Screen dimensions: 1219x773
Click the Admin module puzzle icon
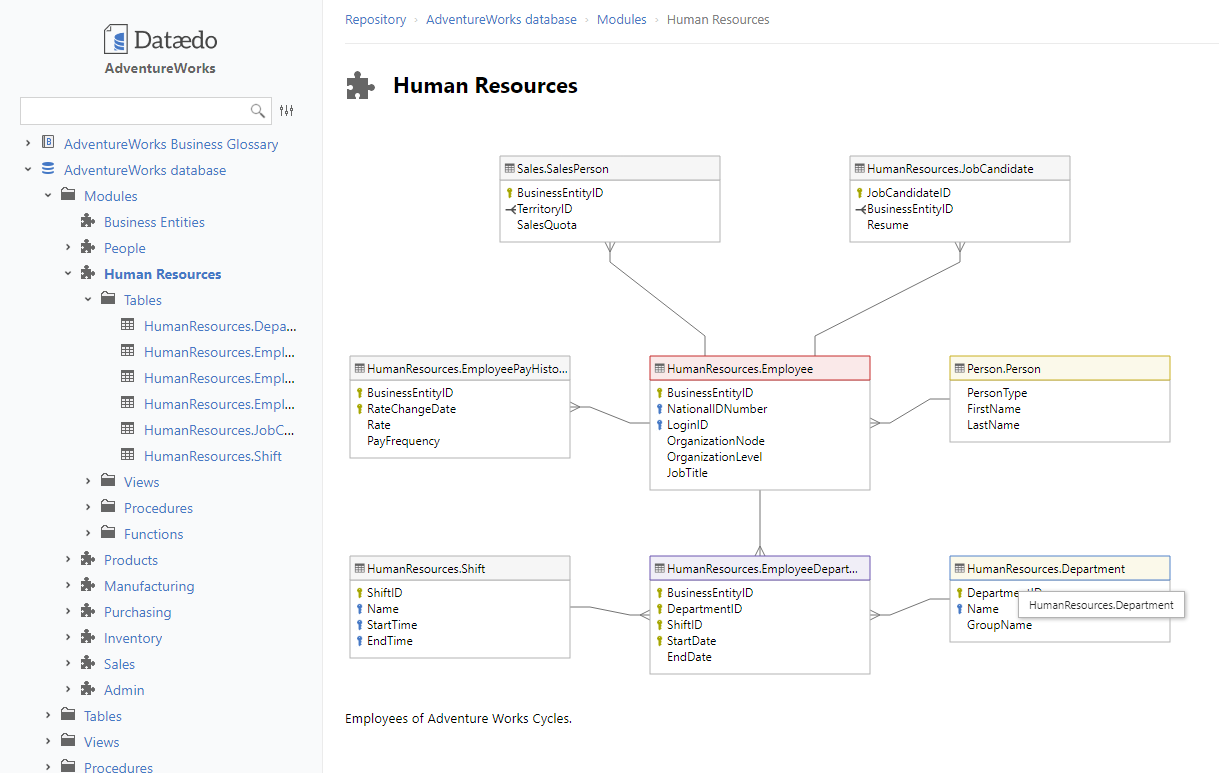(88, 689)
